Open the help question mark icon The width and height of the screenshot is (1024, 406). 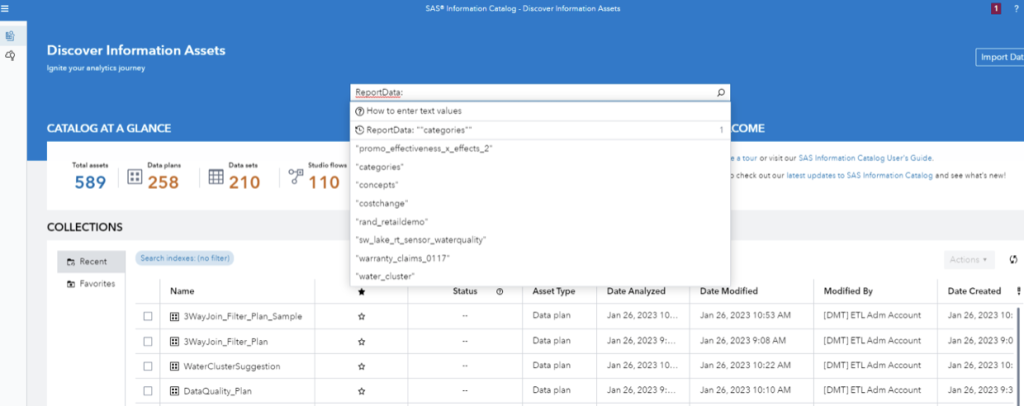pyautogui.click(x=1016, y=8)
